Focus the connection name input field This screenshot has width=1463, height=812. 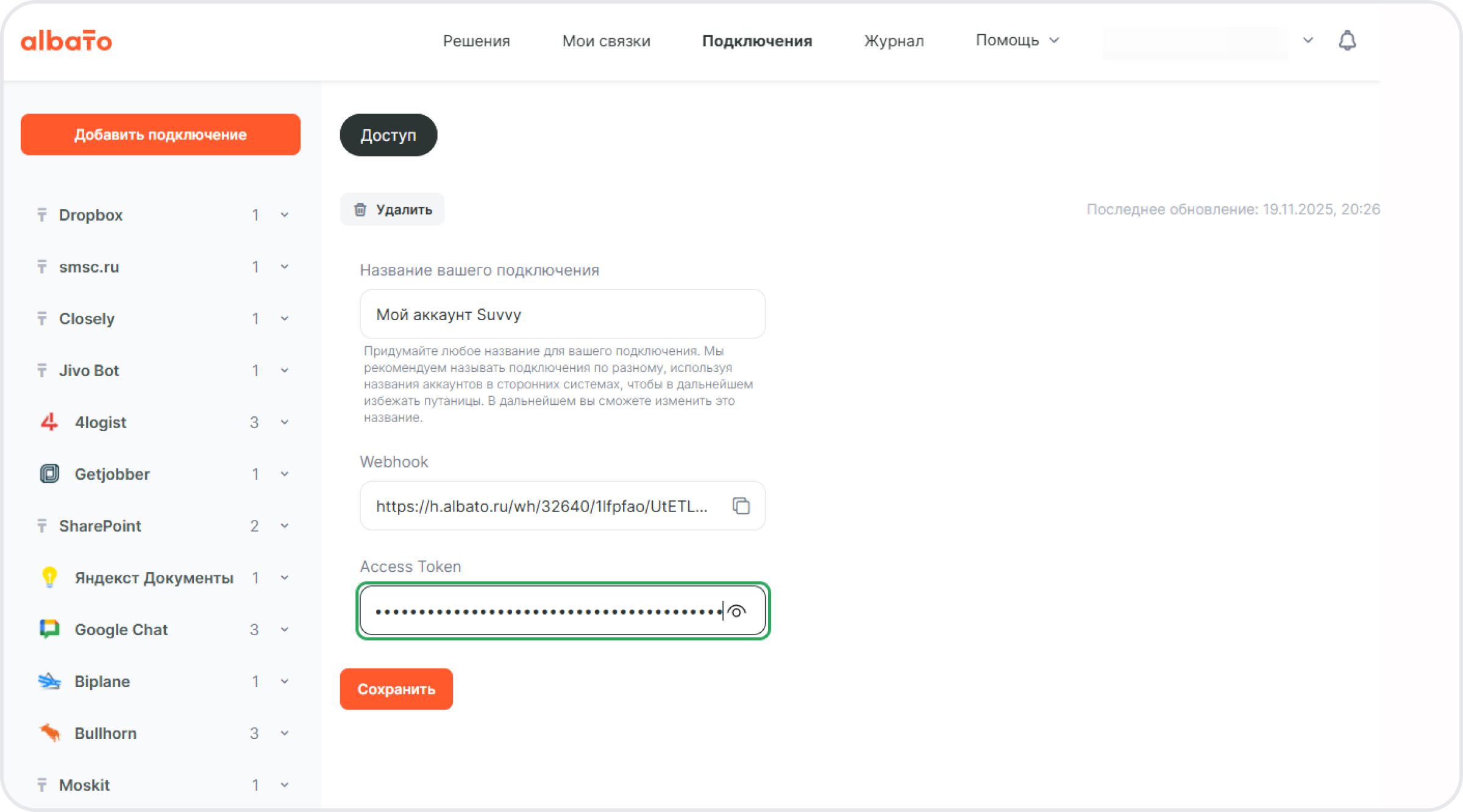562,315
